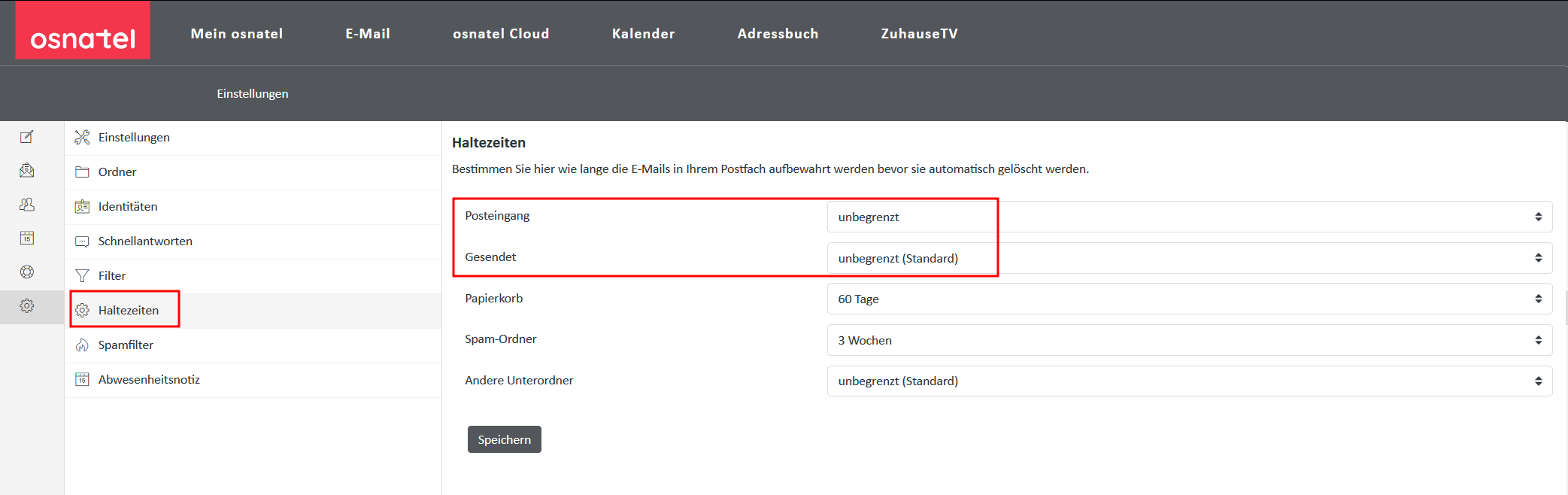The image size is (1568, 495).
Task: Click the gear settings icon in sidebar
Action: [x=27, y=306]
